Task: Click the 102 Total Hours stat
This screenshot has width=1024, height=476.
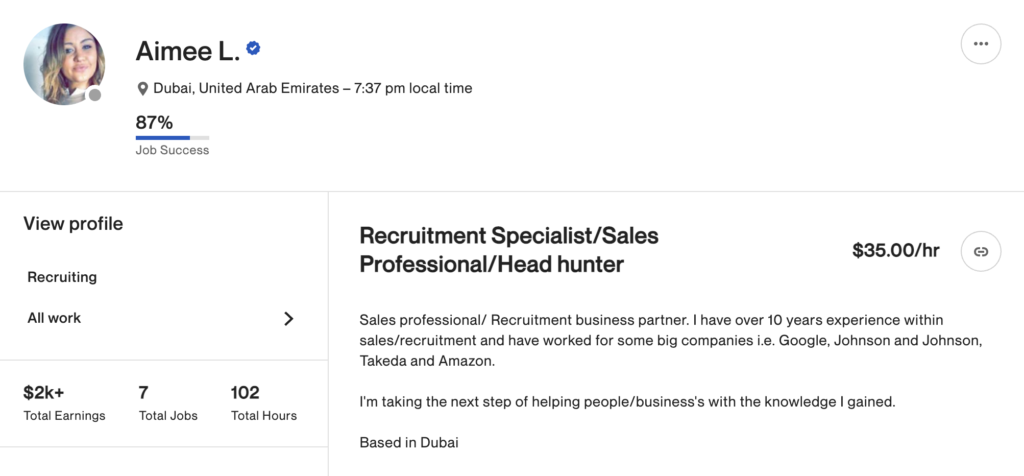Action: (264, 403)
